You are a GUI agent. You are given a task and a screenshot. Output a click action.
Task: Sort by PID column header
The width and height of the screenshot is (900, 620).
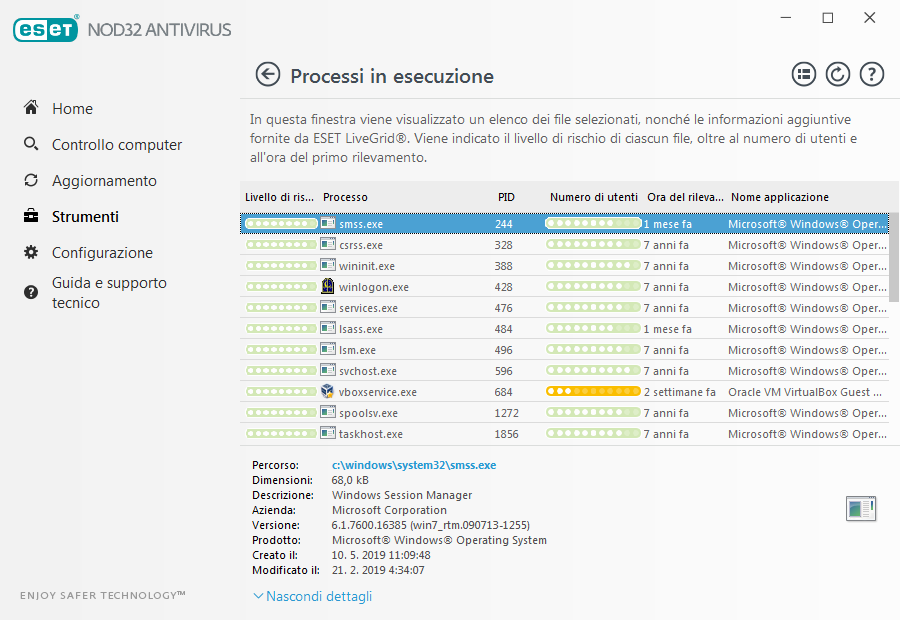click(506, 197)
